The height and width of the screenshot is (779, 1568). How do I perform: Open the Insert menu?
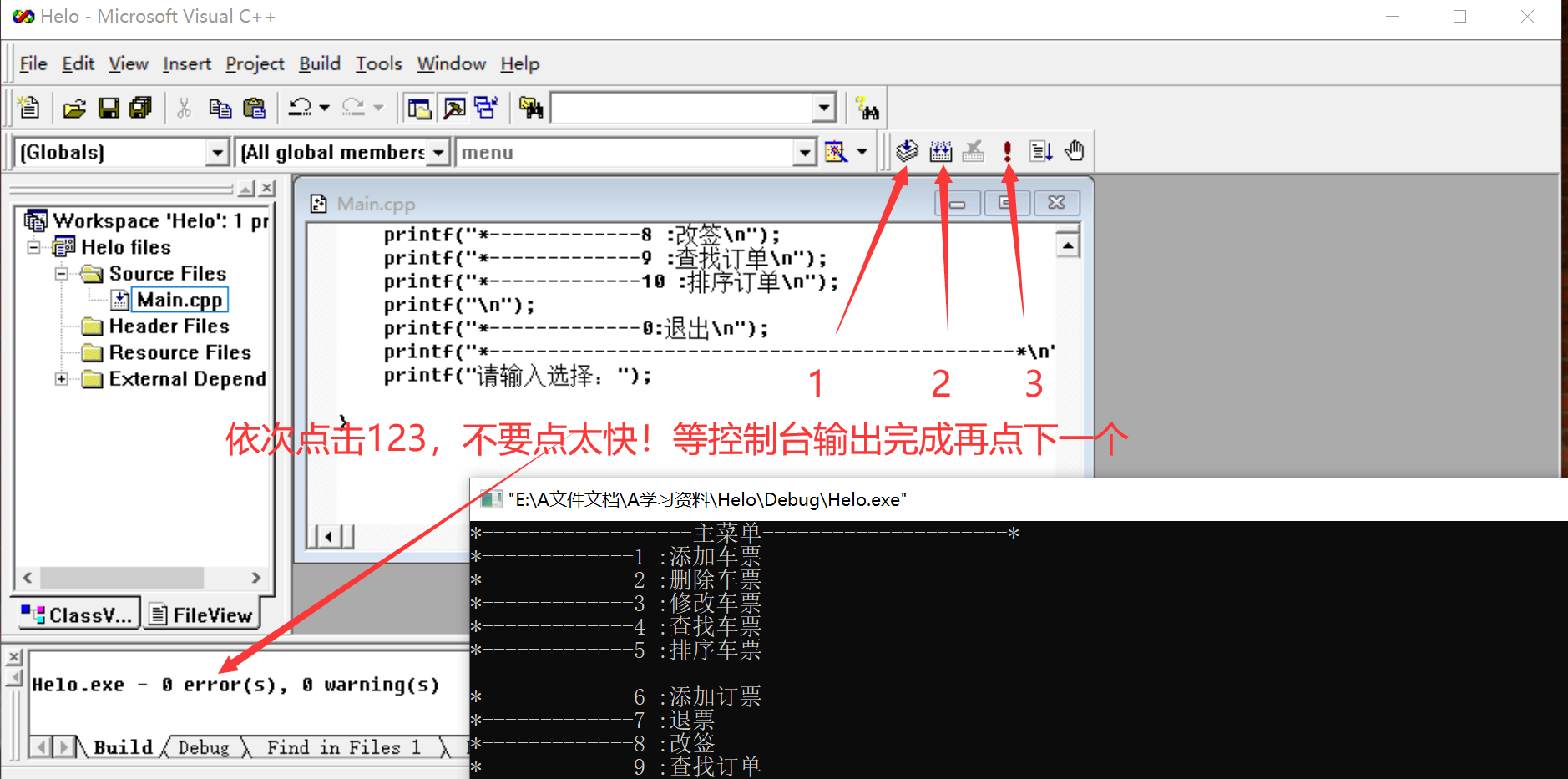tap(187, 63)
